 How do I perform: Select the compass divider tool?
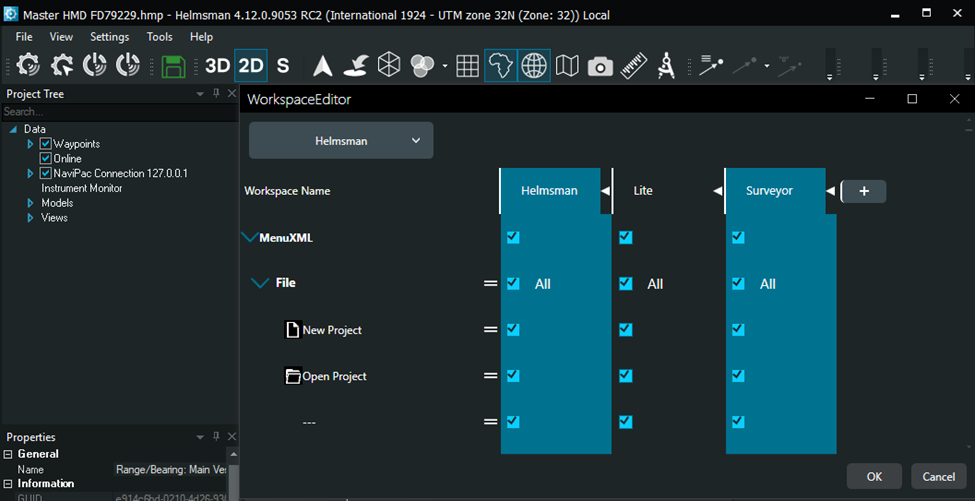(x=667, y=65)
